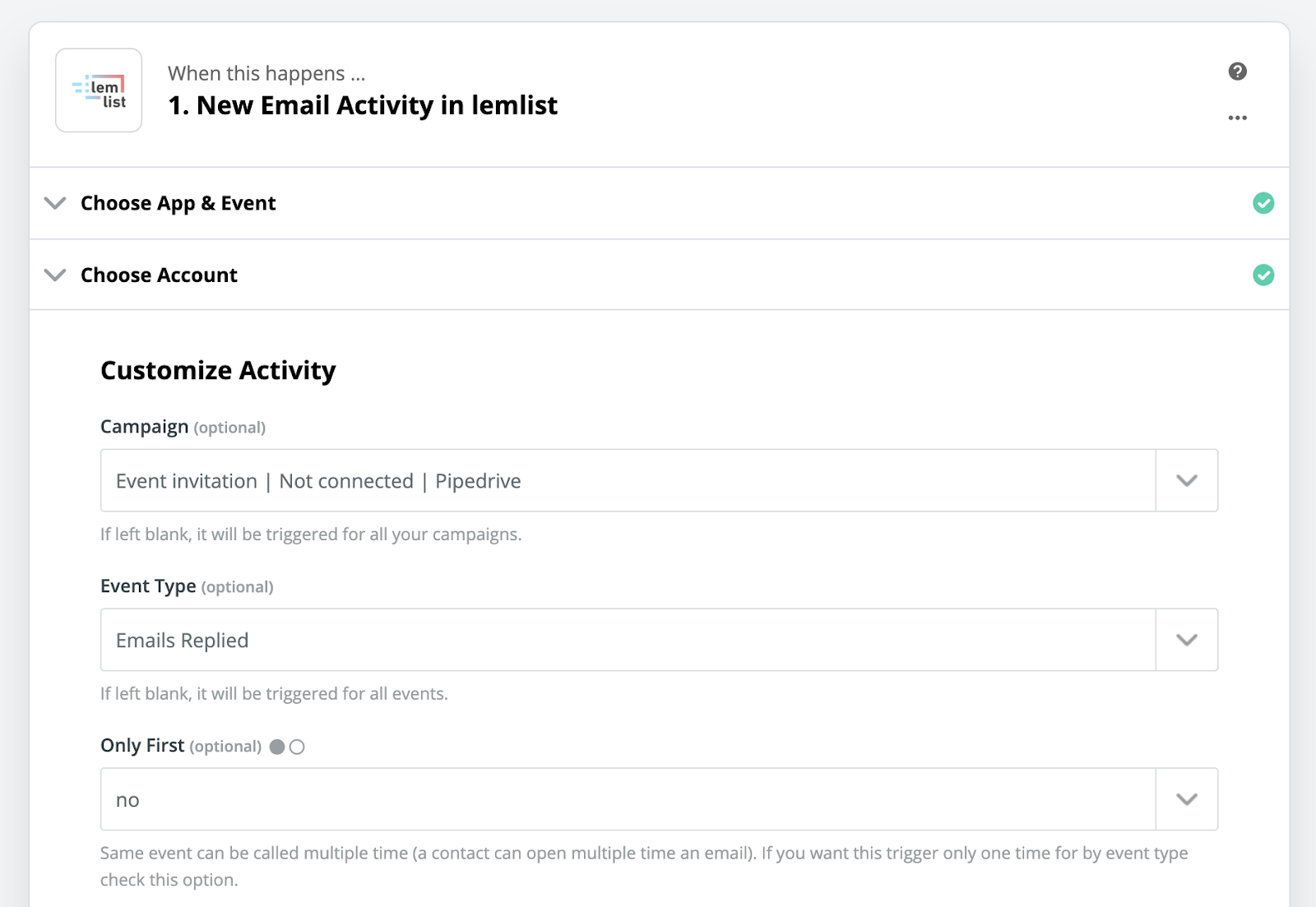1316x907 pixels.
Task: Click the step title New Email Activity in lemlist
Action: click(x=363, y=105)
